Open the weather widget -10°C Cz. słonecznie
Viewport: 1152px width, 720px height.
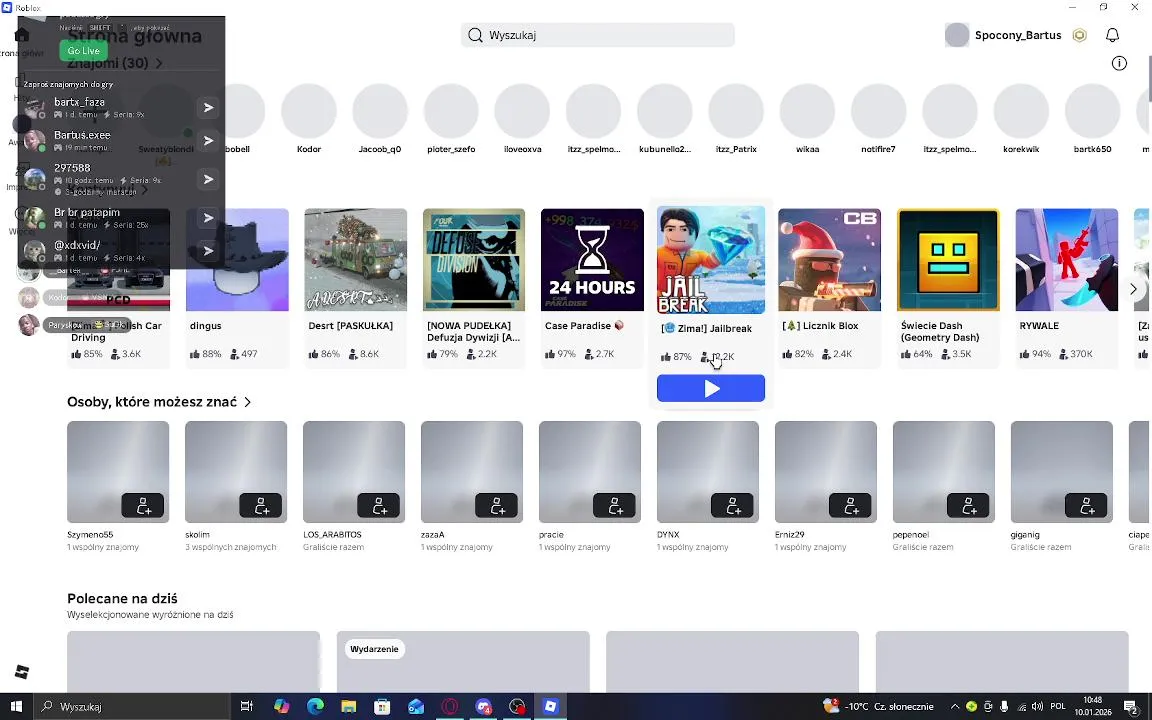tap(879, 707)
